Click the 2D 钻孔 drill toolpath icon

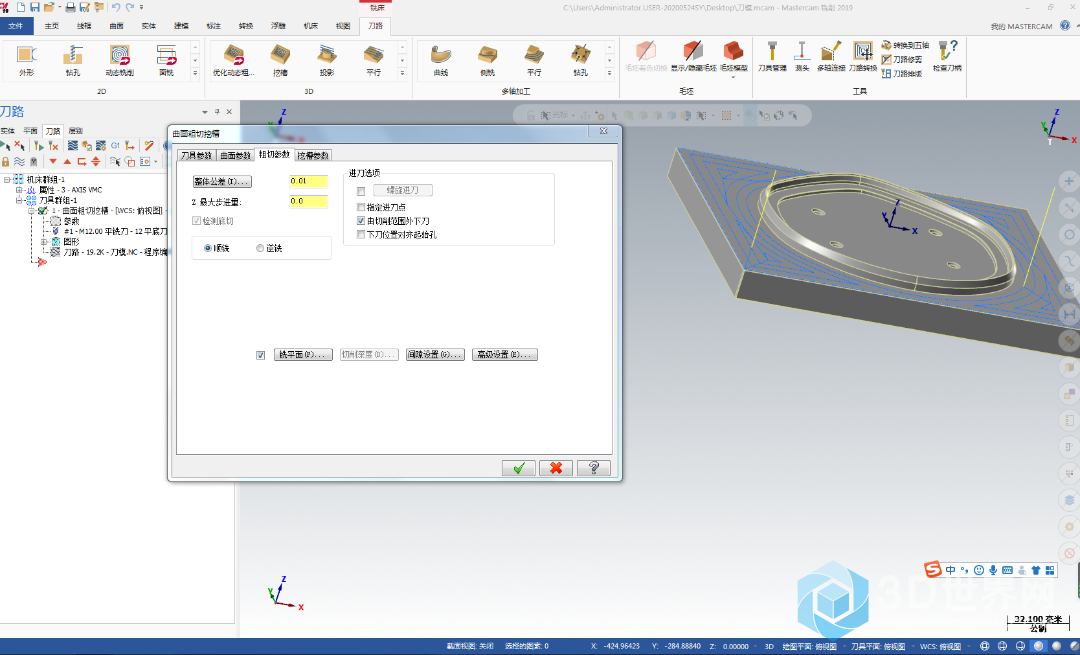coord(72,60)
